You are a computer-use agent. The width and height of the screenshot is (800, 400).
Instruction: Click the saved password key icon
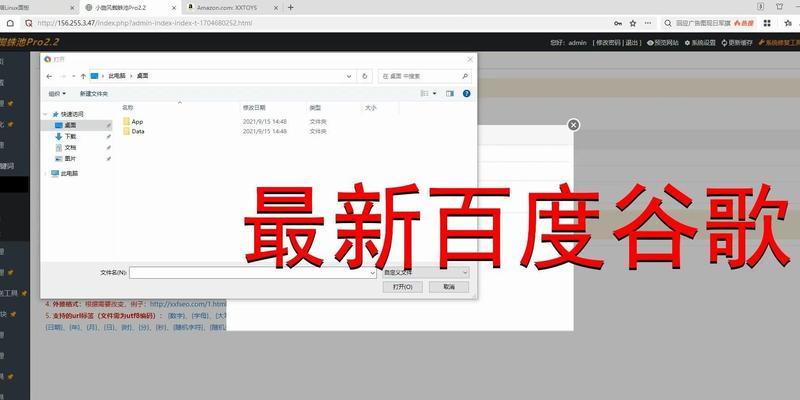(618, 23)
